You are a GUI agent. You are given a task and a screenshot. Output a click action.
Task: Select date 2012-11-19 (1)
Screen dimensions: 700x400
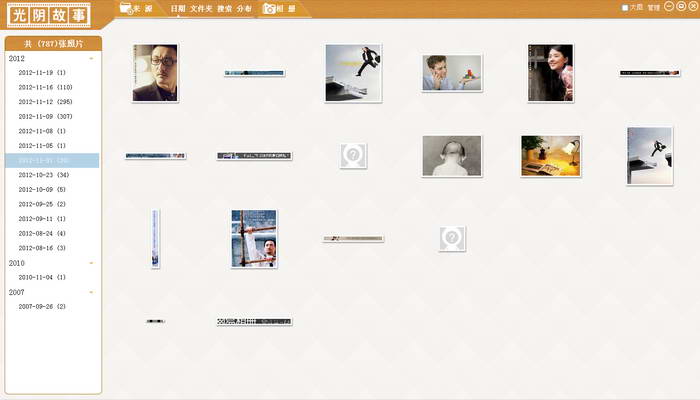coord(42,72)
